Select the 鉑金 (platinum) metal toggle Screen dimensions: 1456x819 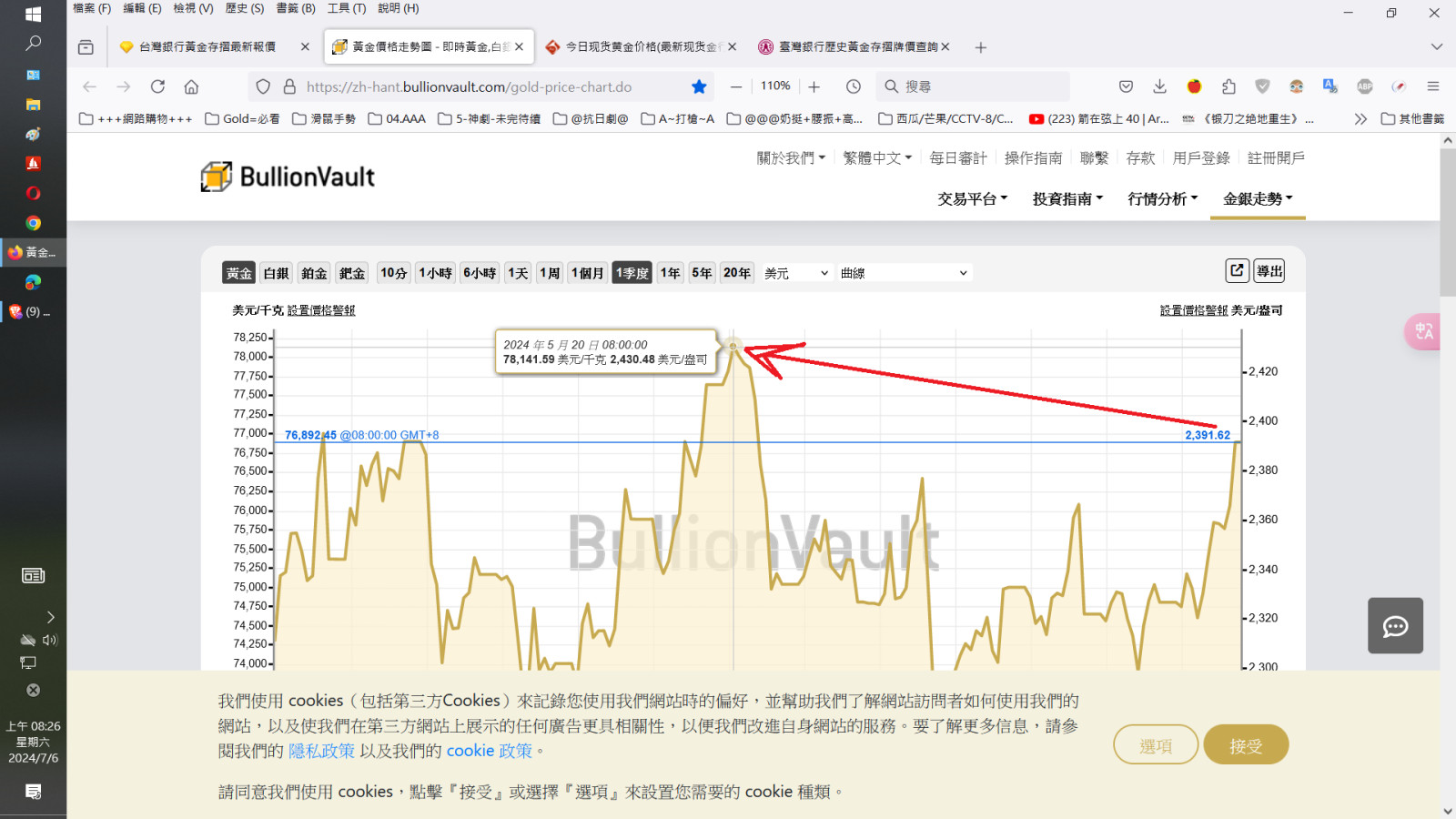click(x=314, y=273)
